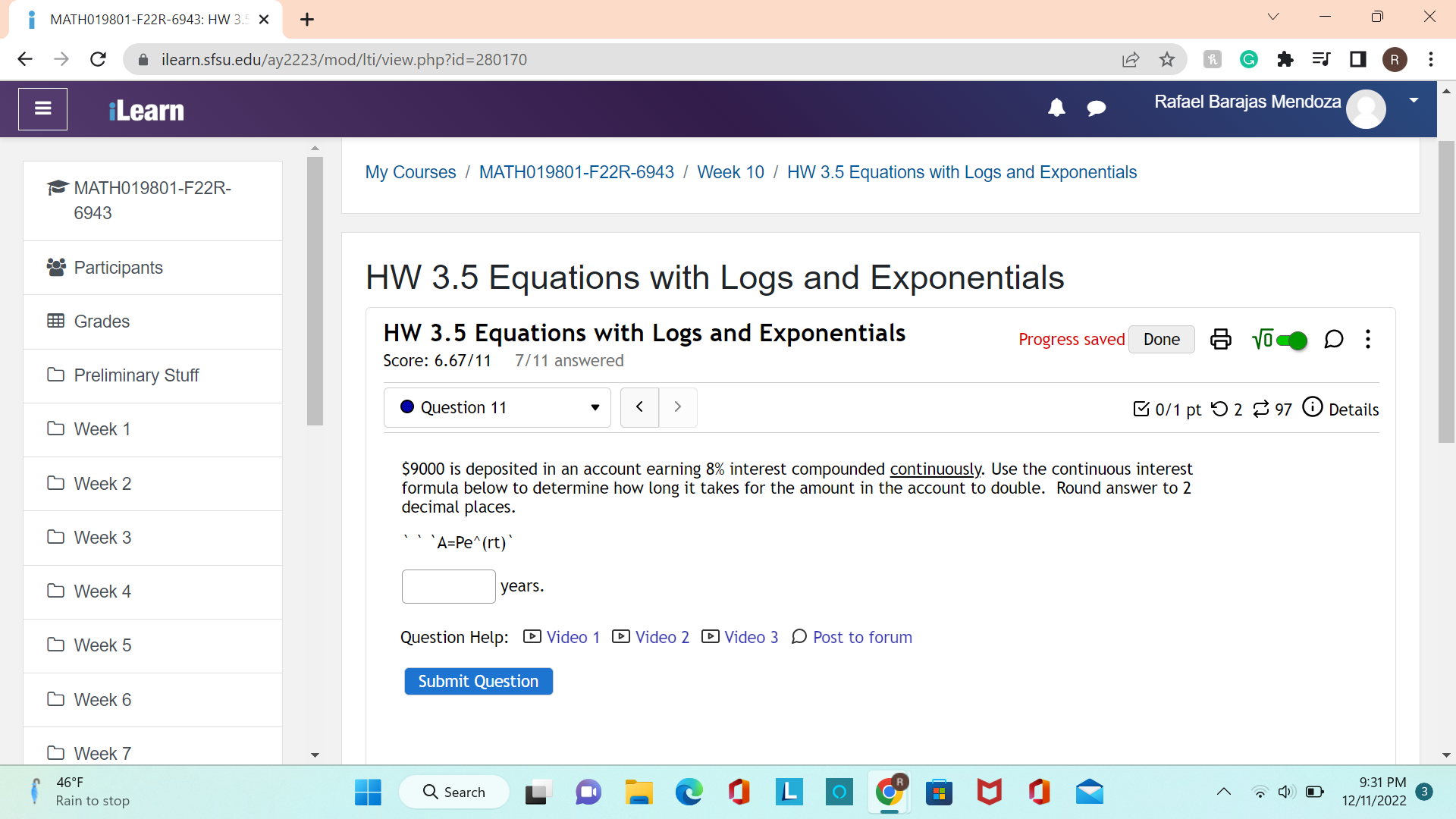Expand the Question 11 selector dropdown
This screenshot has height=819, width=1456.
497,408
